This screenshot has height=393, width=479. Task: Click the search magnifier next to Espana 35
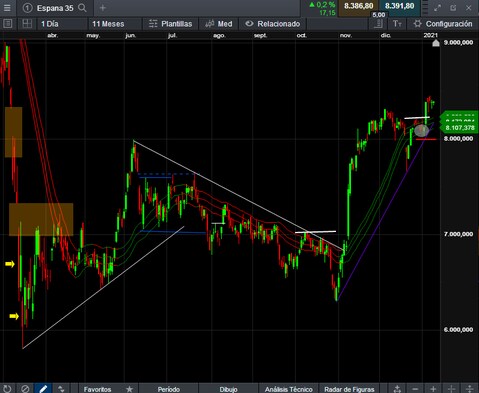click(x=82, y=8)
